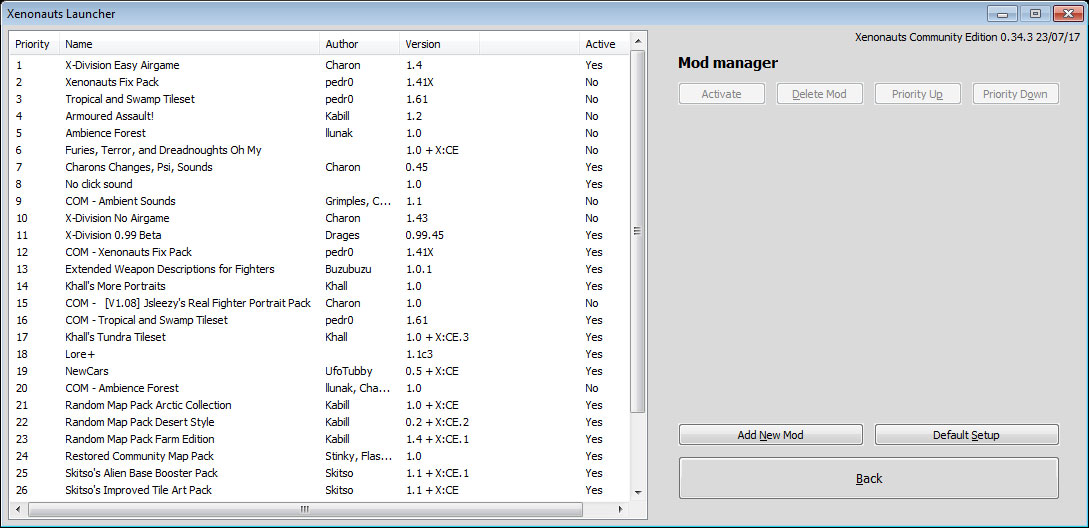Viewport: 1089px width, 528px height.
Task: Sort mods by Name column header
Action: tap(190, 44)
